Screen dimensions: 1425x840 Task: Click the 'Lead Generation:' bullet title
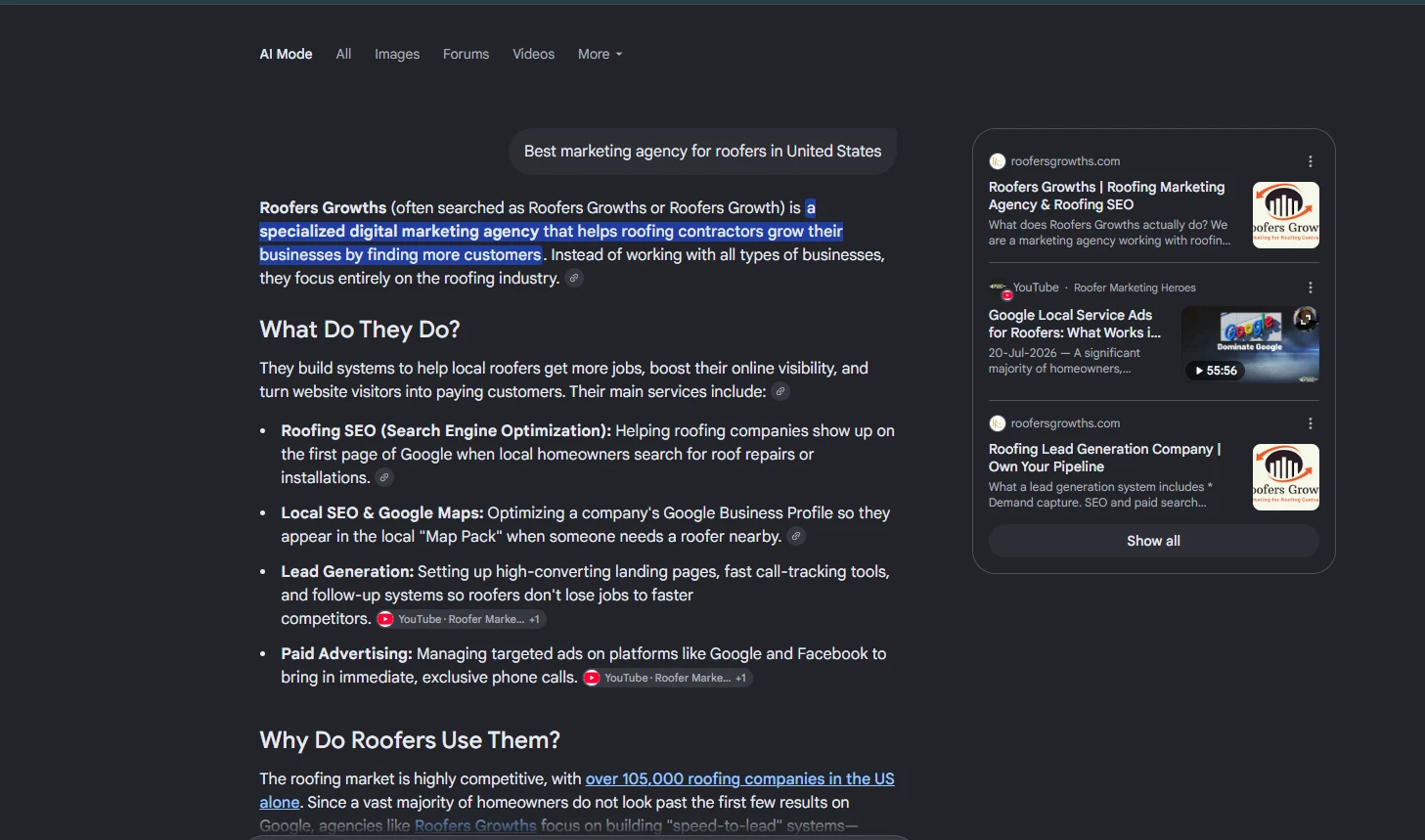(347, 572)
